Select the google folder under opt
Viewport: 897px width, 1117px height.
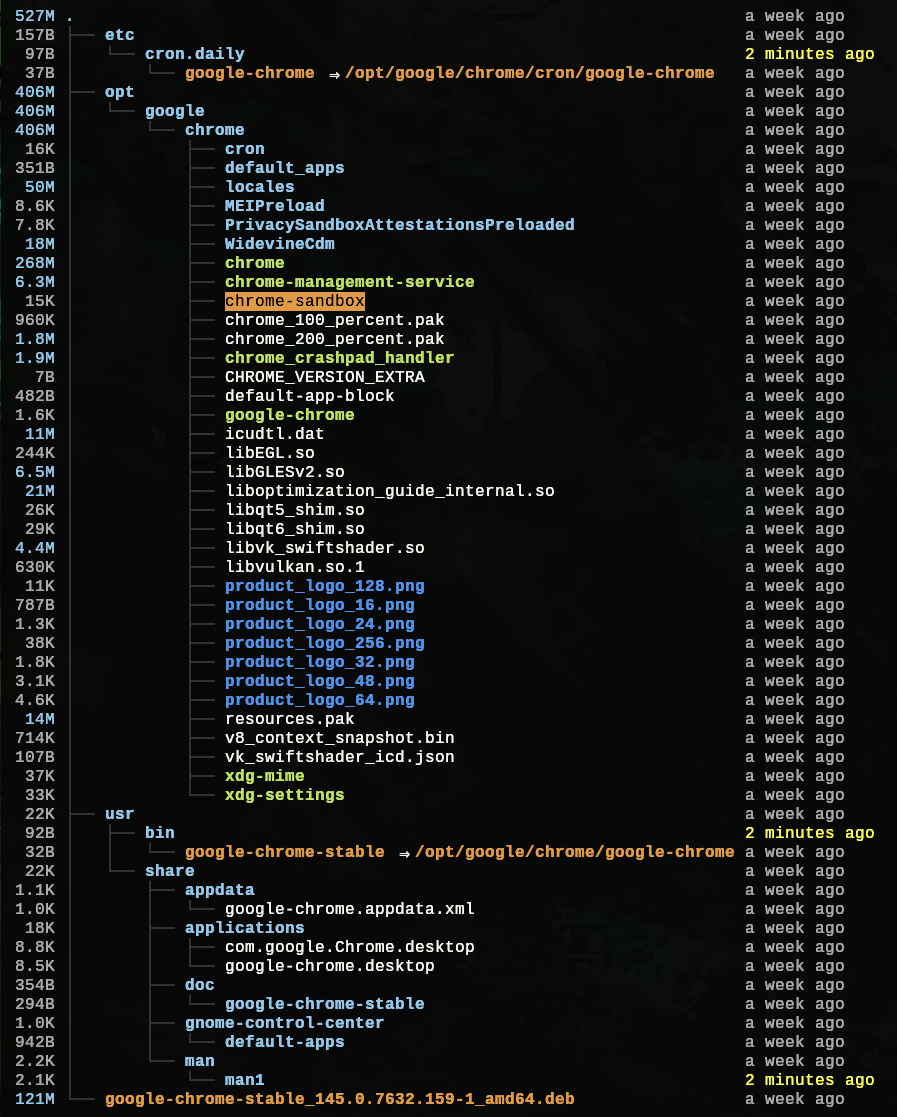(x=175, y=111)
